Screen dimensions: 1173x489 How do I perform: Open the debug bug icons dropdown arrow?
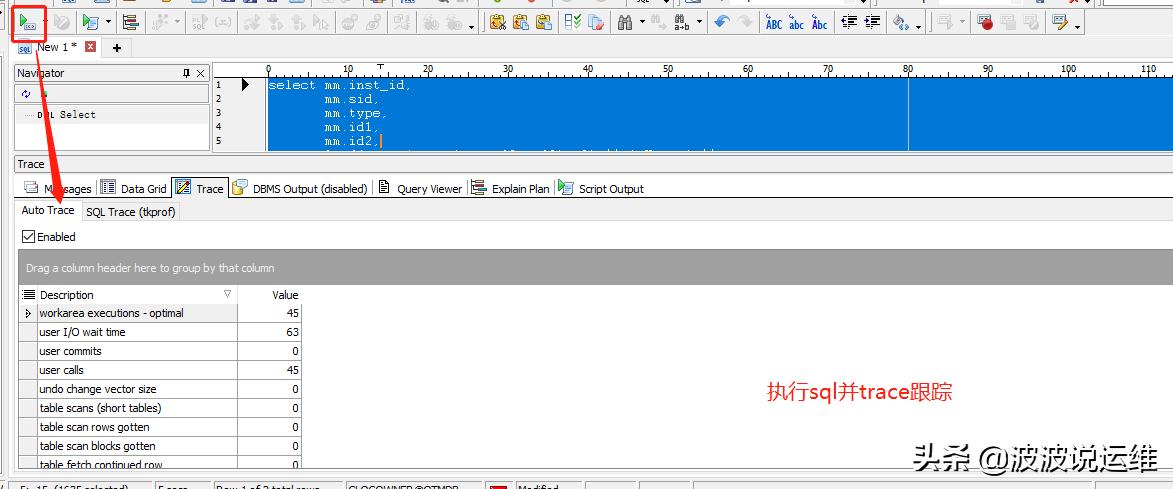tap(472, 26)
